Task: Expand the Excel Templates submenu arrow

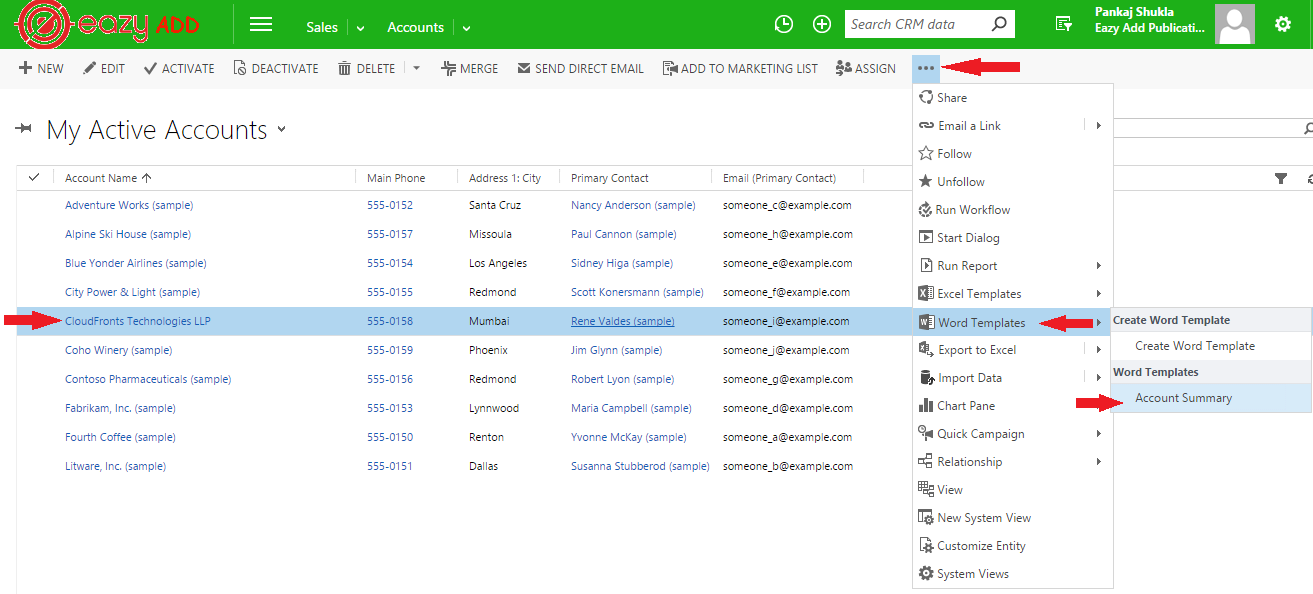Action: (x=1098, y=294)
